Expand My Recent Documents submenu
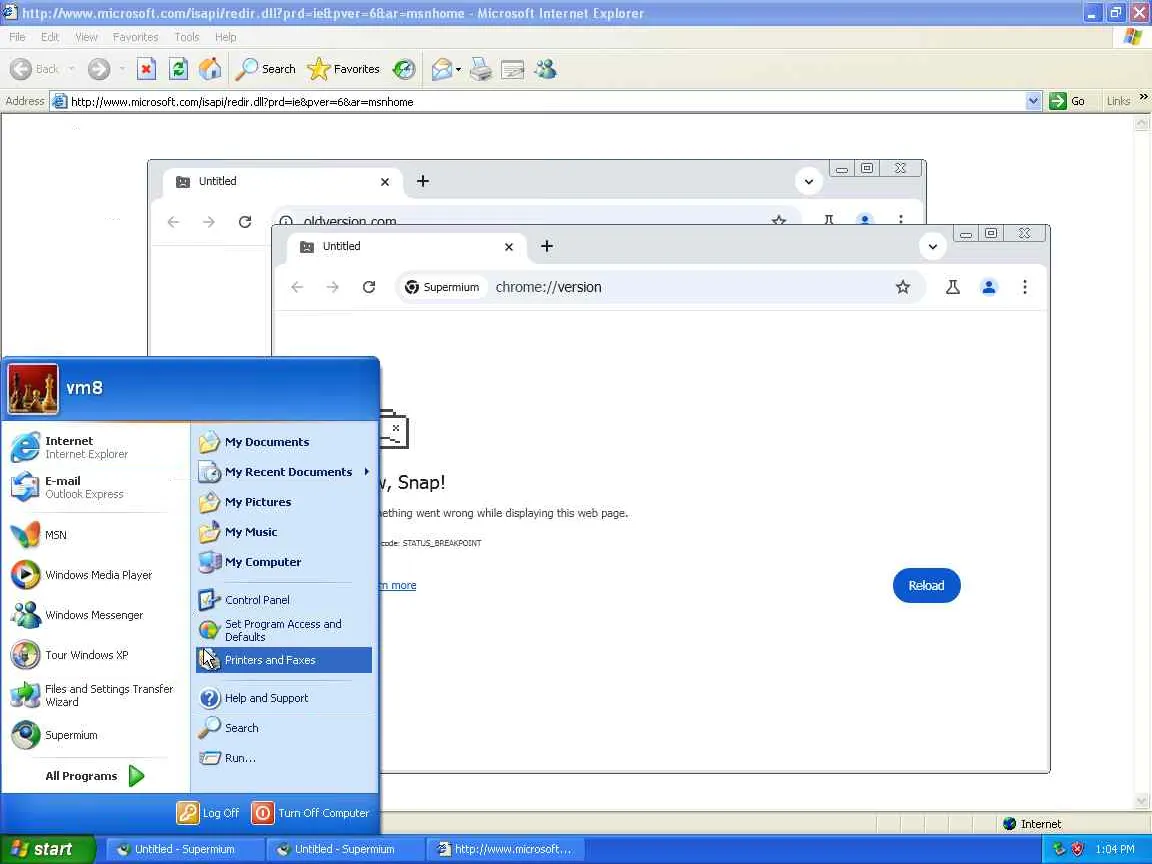The width and height of the screenshot is (1152, 864). pos(284,472)
